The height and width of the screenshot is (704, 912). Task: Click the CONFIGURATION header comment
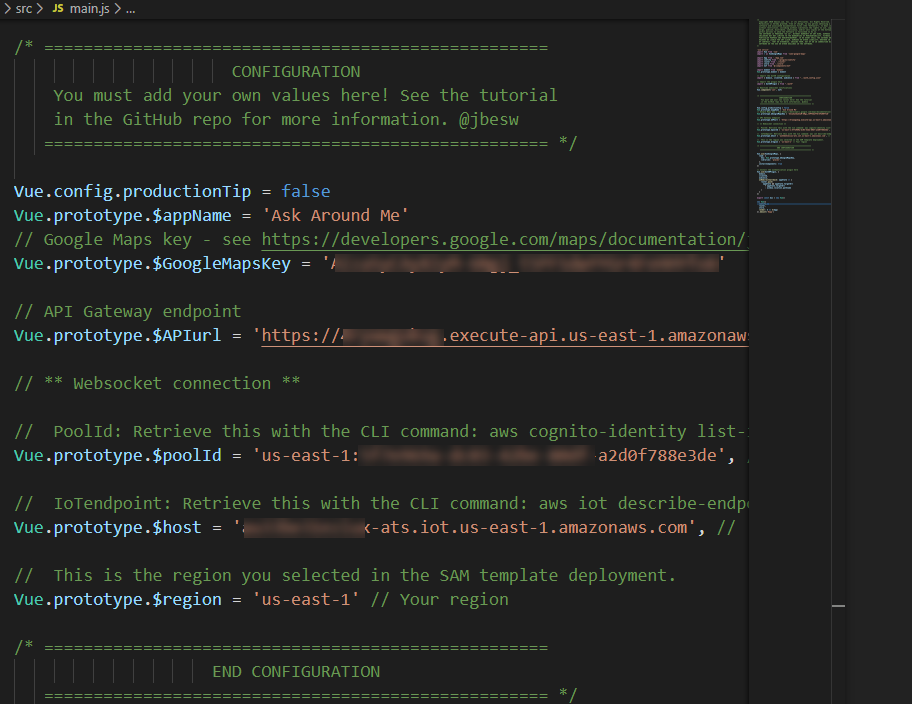tap(295, 71)
